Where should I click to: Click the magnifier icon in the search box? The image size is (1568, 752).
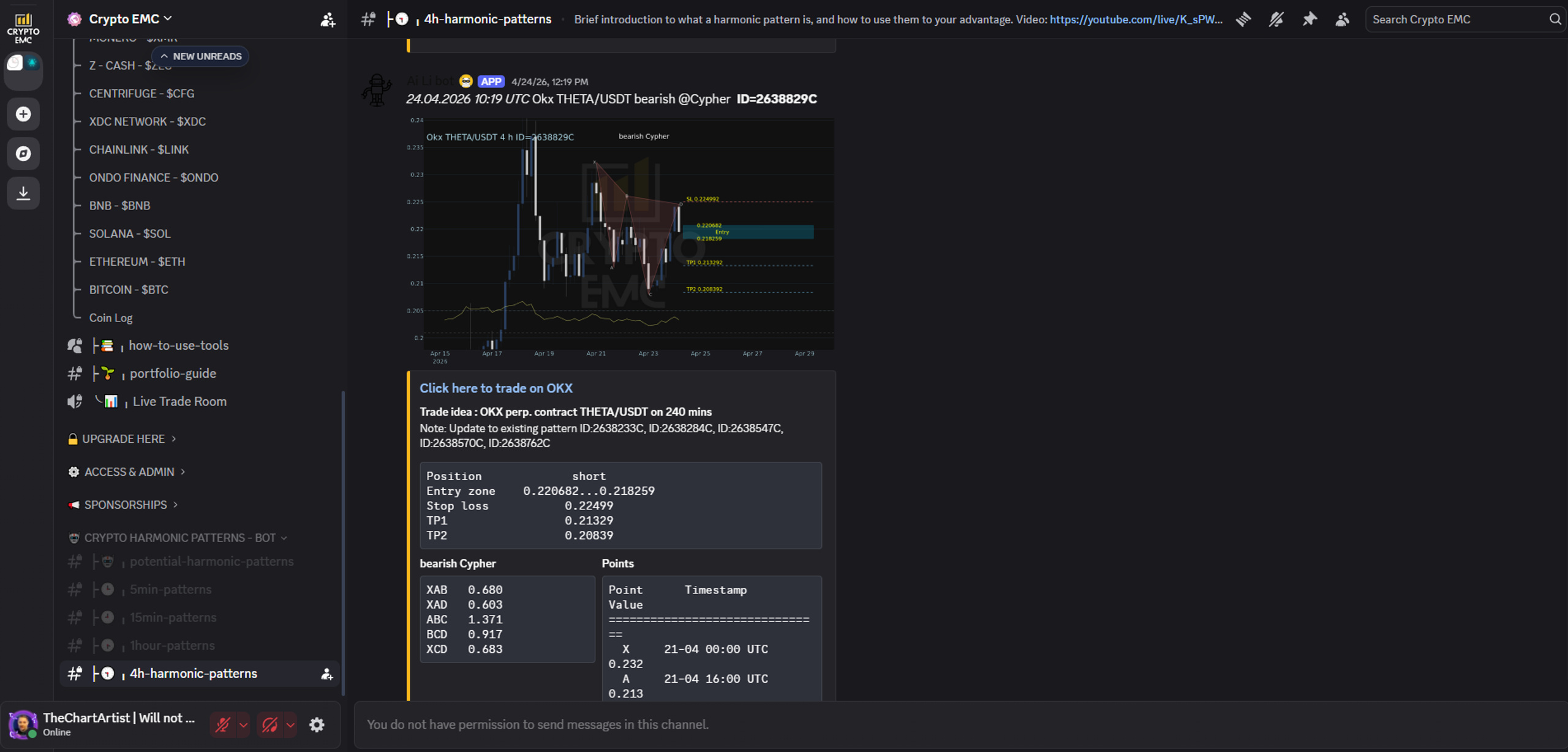click(1555, 20)
